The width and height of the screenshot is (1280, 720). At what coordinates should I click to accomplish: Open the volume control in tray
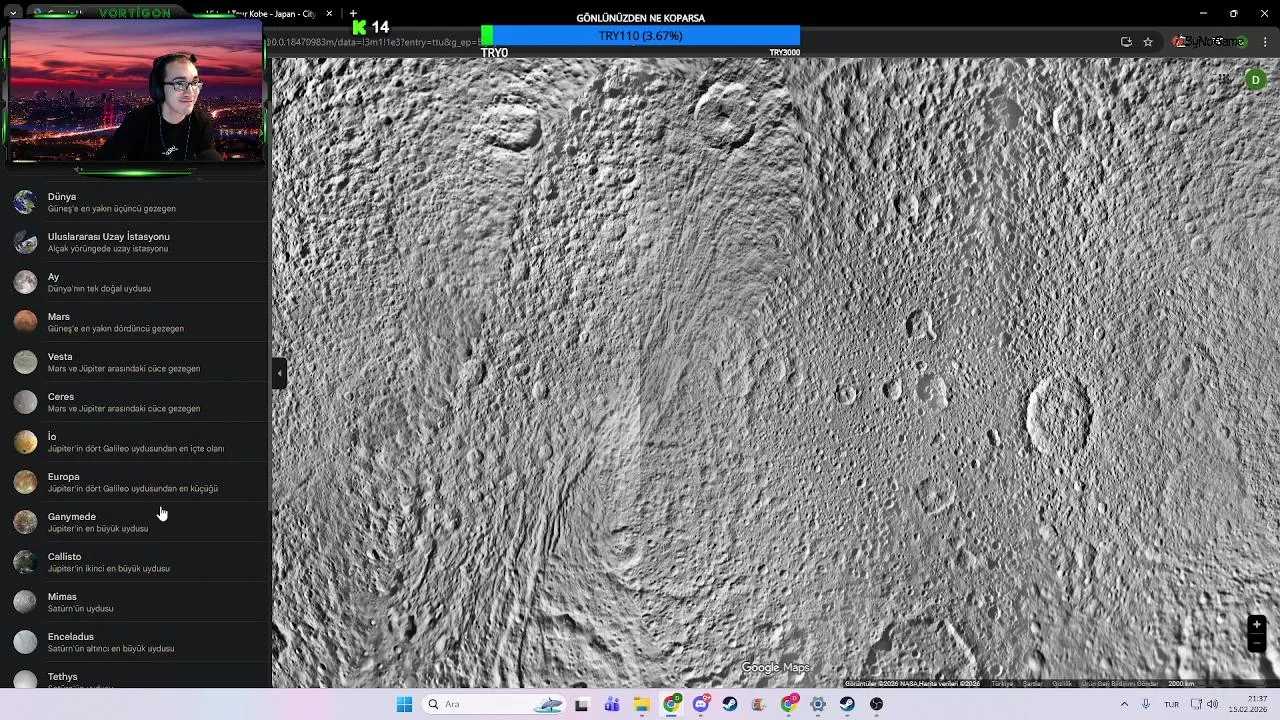tap(1212, 704)
